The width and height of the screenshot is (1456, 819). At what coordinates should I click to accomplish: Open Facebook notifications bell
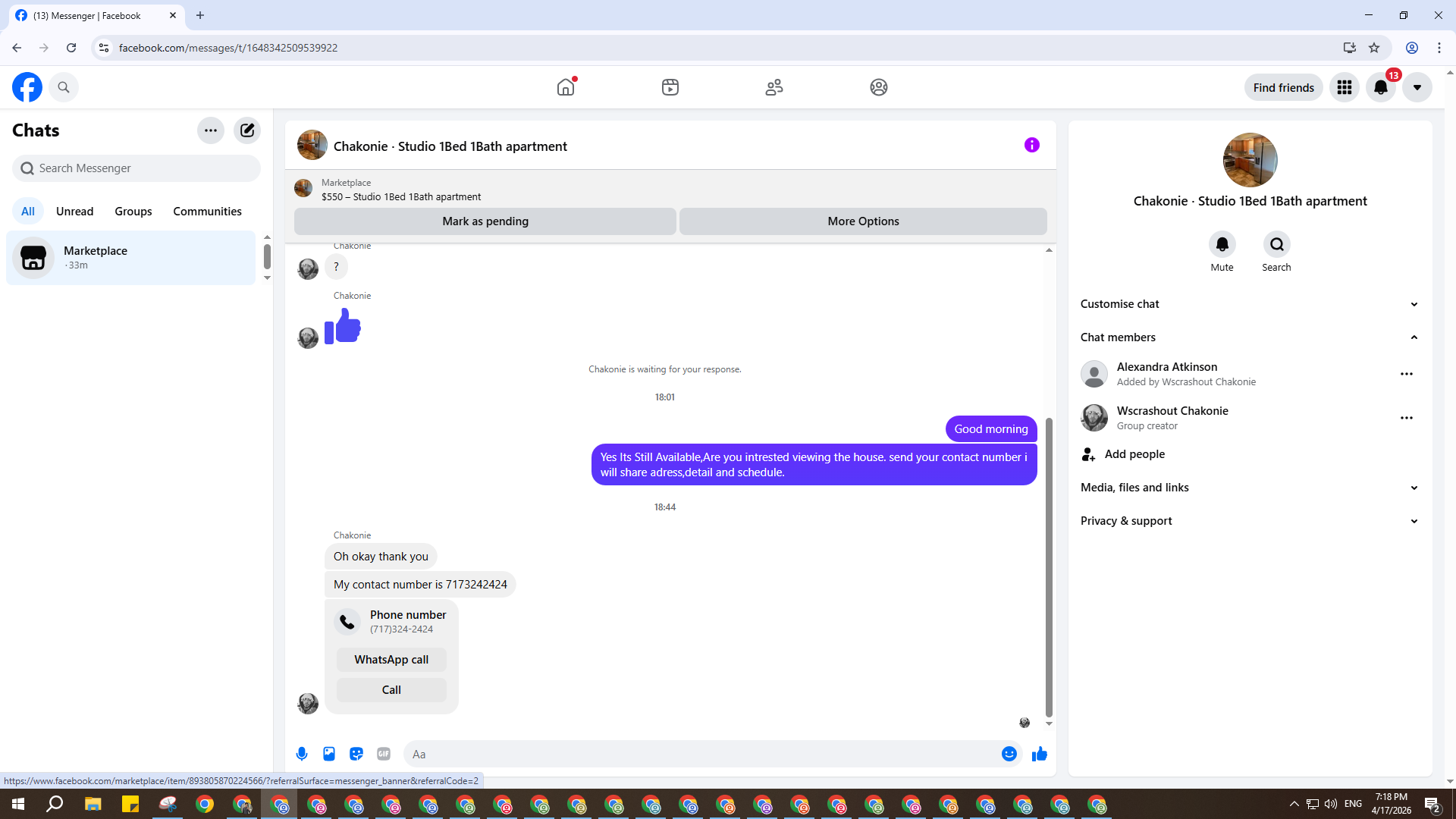[1380, 87]
